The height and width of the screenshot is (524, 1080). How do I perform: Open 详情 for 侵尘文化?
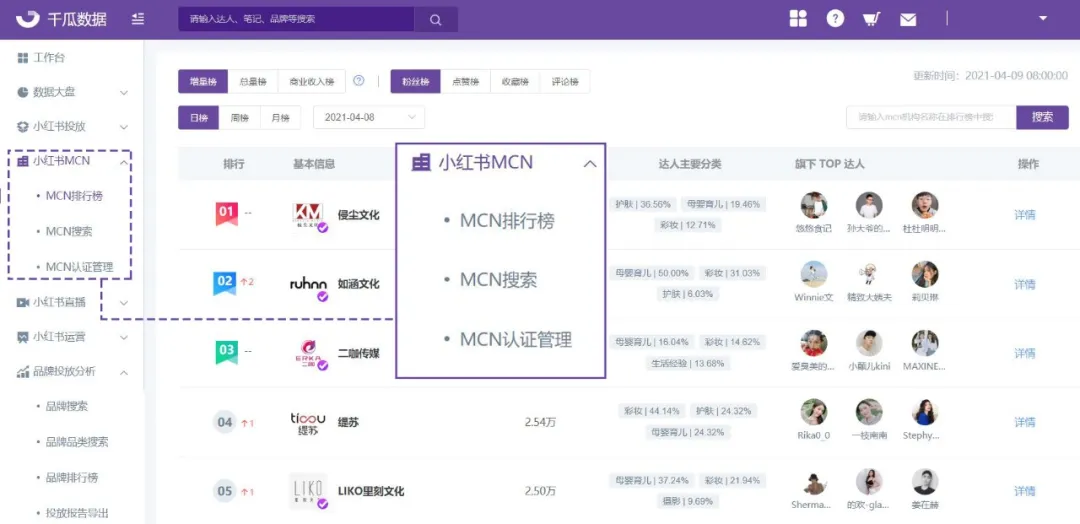pyautogui.click(x=1024, y=214)
